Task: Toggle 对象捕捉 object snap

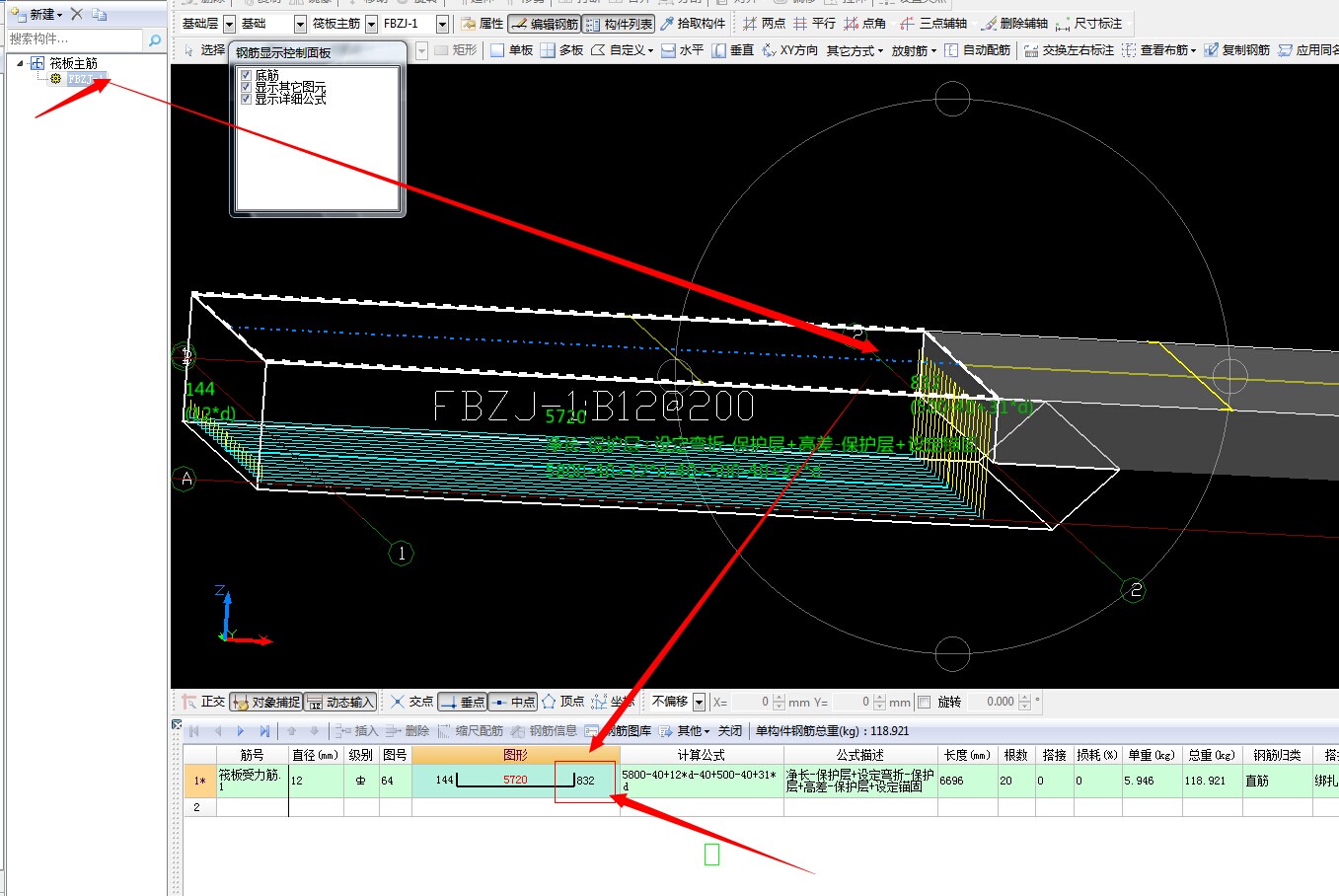Action: pyautogui.click(x=265, y=702)
